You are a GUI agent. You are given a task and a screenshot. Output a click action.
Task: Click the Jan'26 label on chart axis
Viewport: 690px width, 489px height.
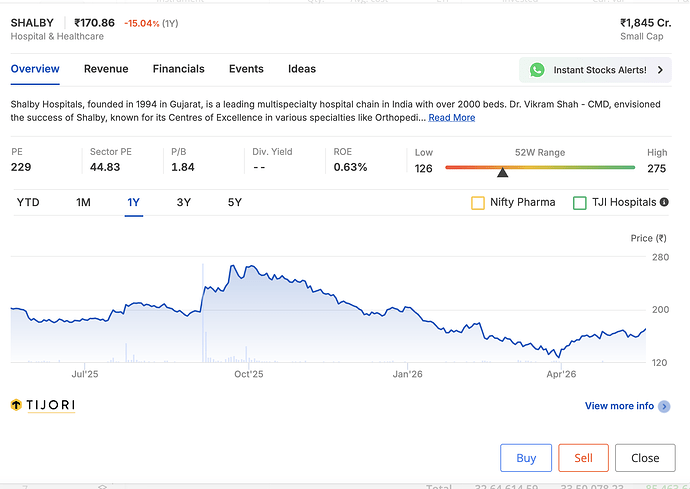(407, 374)
